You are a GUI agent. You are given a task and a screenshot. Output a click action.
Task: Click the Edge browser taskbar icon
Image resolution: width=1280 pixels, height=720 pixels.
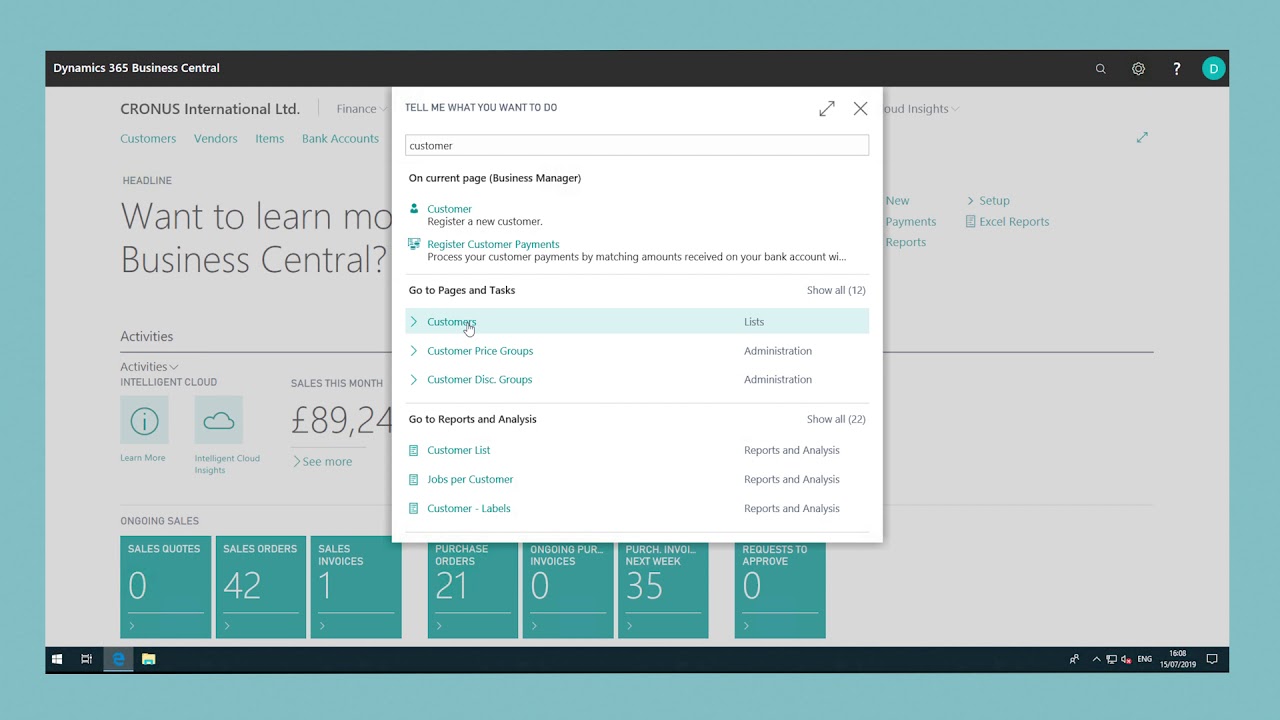click(x=118, y=659)
